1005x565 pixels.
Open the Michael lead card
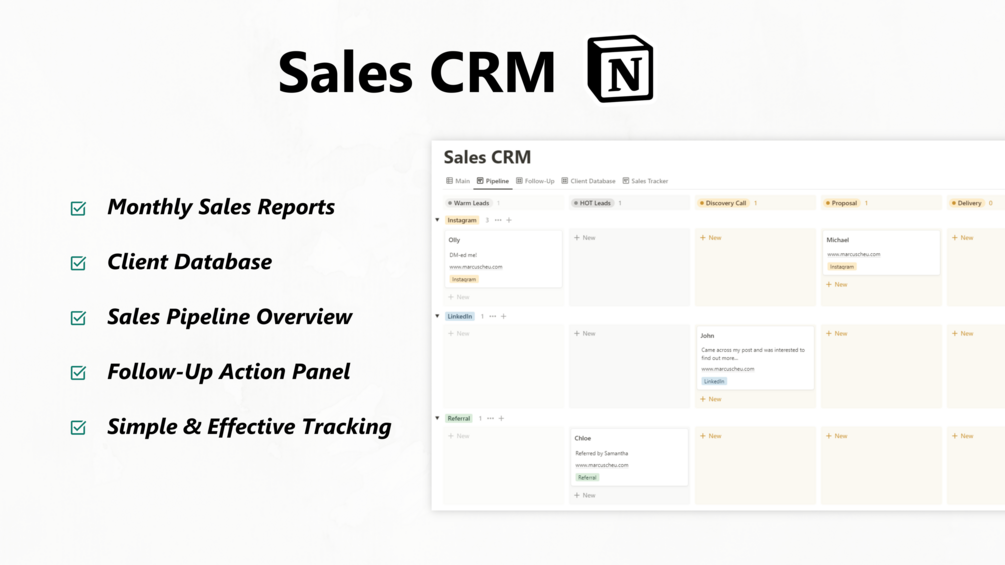pos(881,252)
